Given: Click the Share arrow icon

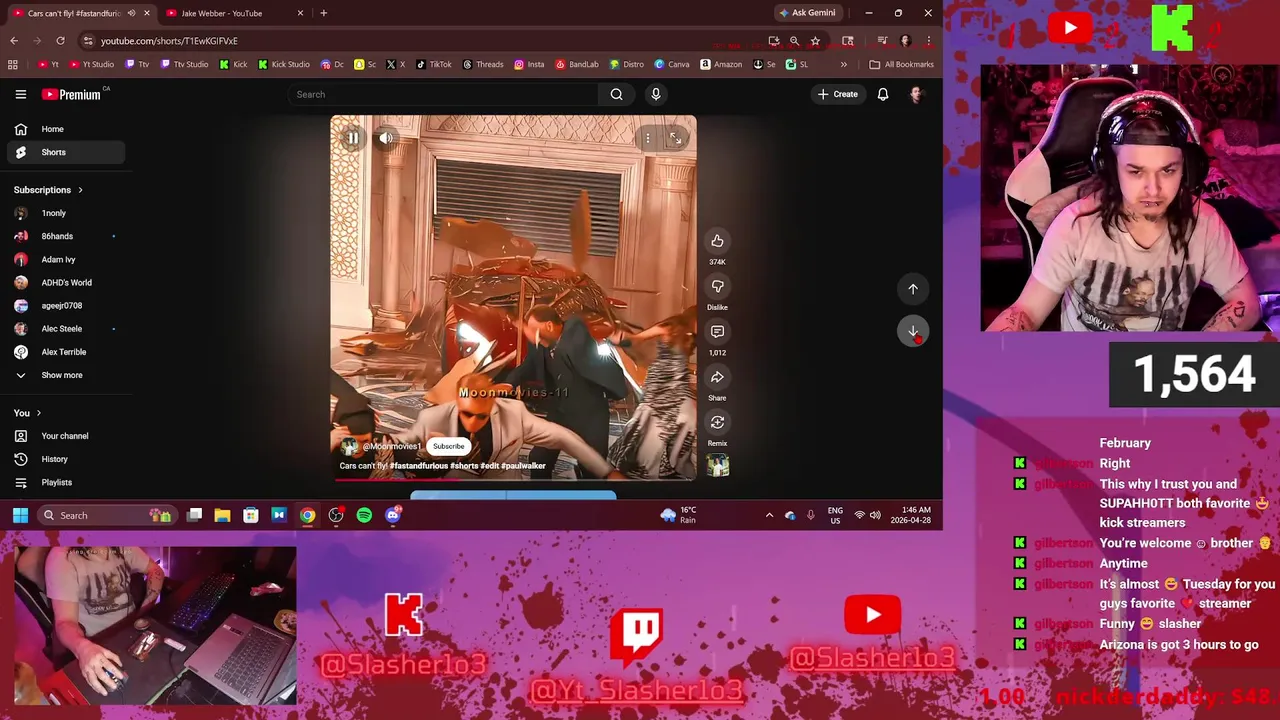Looking at the screenshot, I should pyautogui.click(x=717, y=377).
